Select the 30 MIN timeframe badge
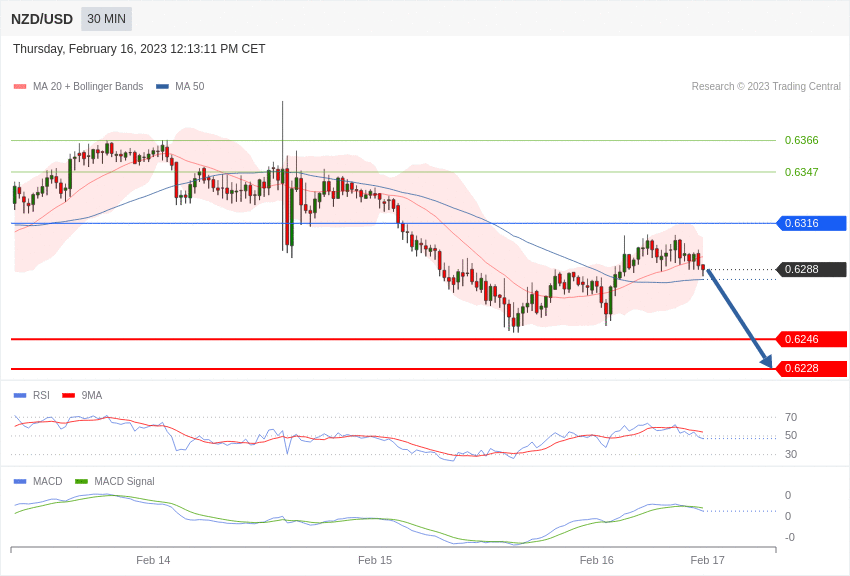This screenshot has height=576, width=850. [106, 19]
